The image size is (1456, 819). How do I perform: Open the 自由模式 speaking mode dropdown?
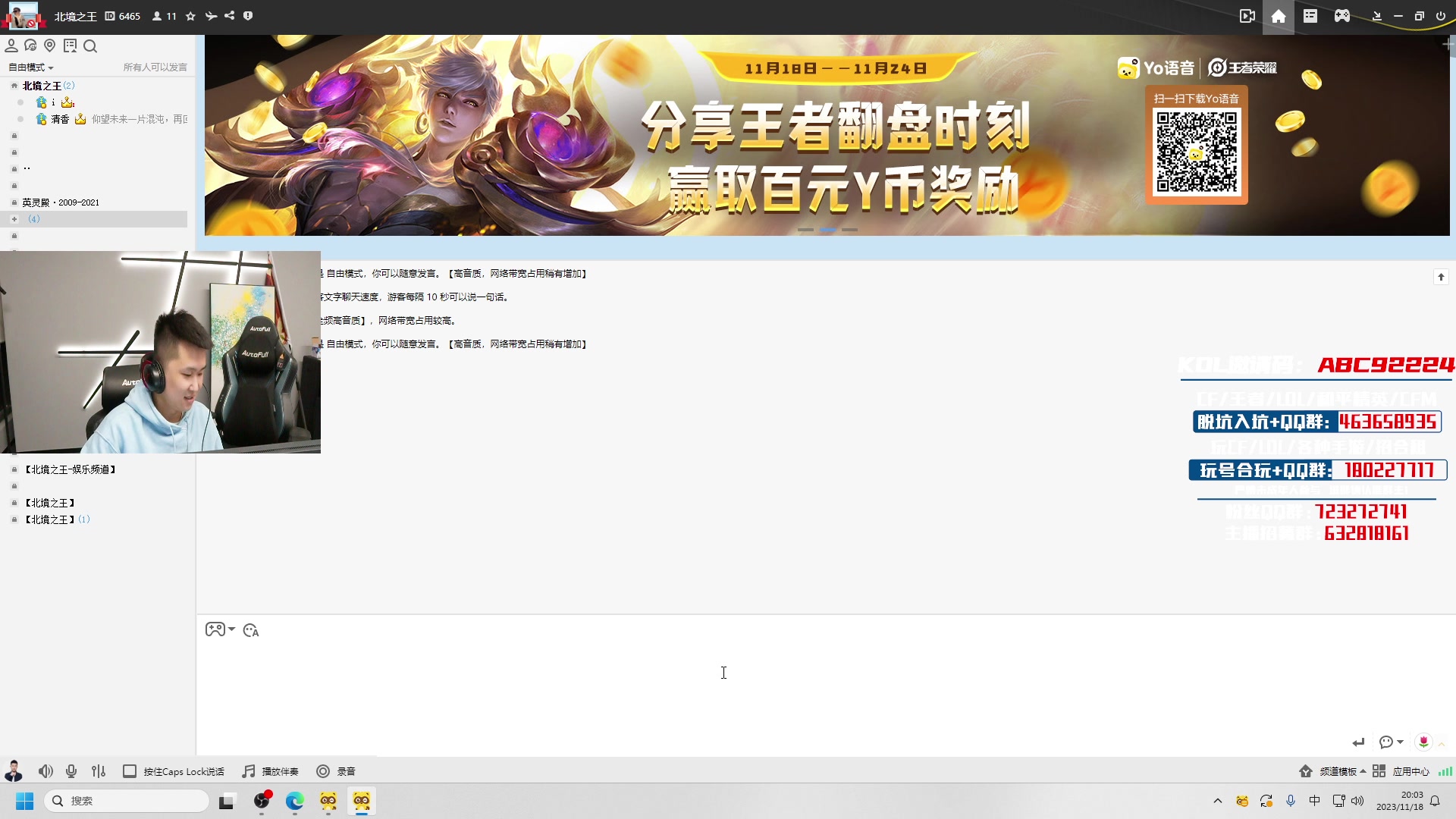[x=31, y=67]
